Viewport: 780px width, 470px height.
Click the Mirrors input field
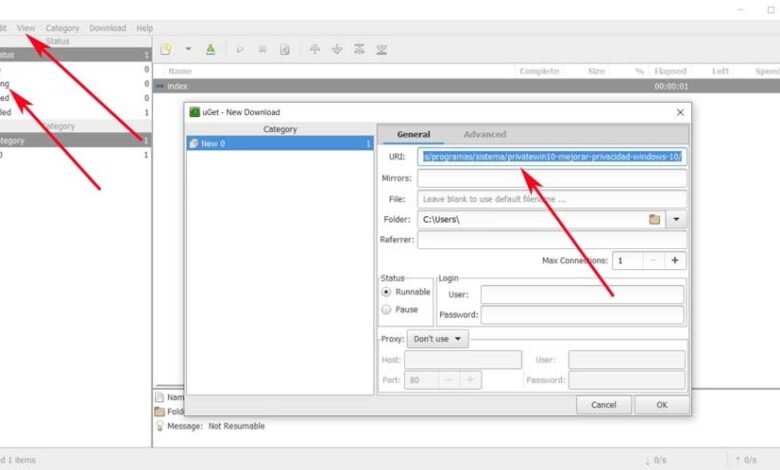pos(552,178)
